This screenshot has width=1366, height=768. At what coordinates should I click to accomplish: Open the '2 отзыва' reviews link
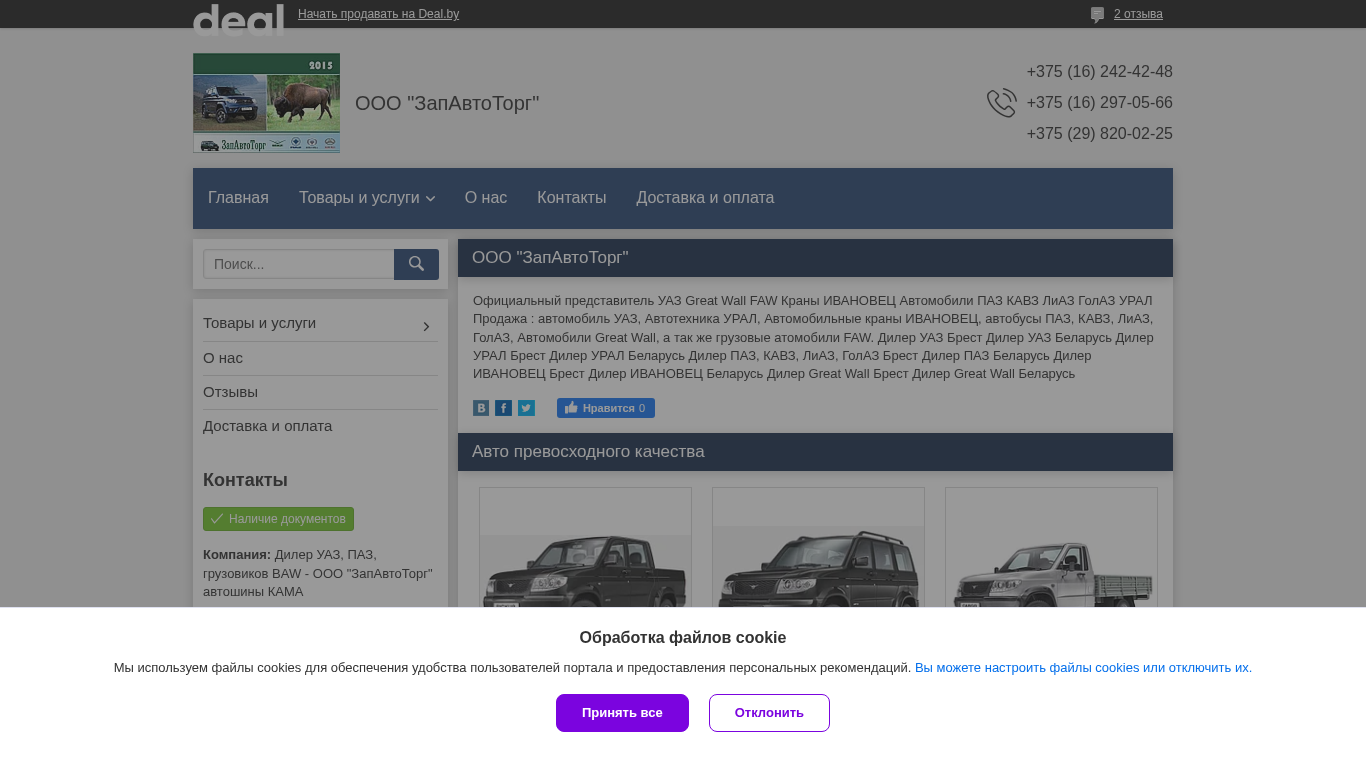click(1138, 14)
